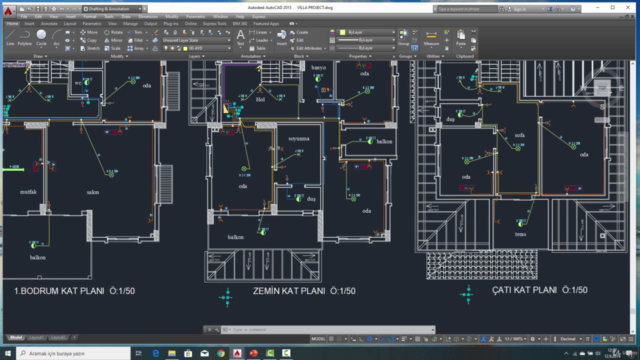Click the Mirror tool

pos(113,40)
